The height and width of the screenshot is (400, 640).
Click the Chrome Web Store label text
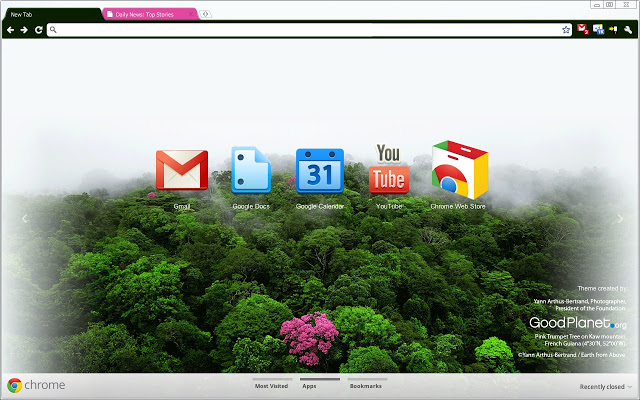[458, 207]
